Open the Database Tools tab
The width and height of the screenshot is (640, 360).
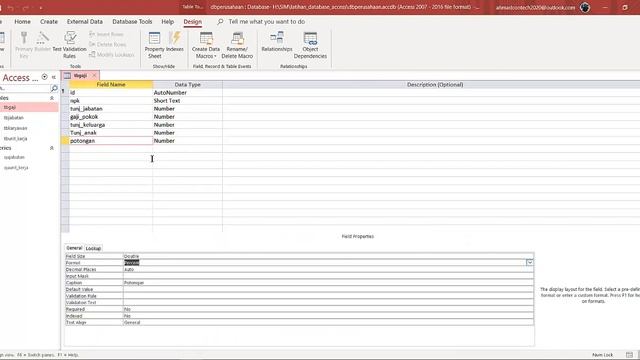click(x=132, y=22)
